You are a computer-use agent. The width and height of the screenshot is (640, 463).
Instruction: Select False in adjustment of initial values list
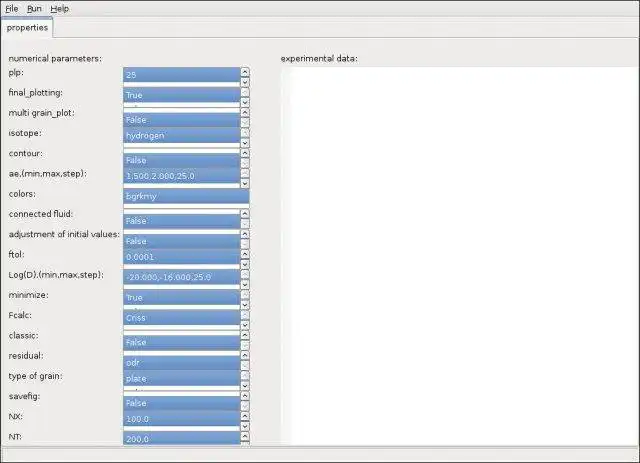point(182,241)
